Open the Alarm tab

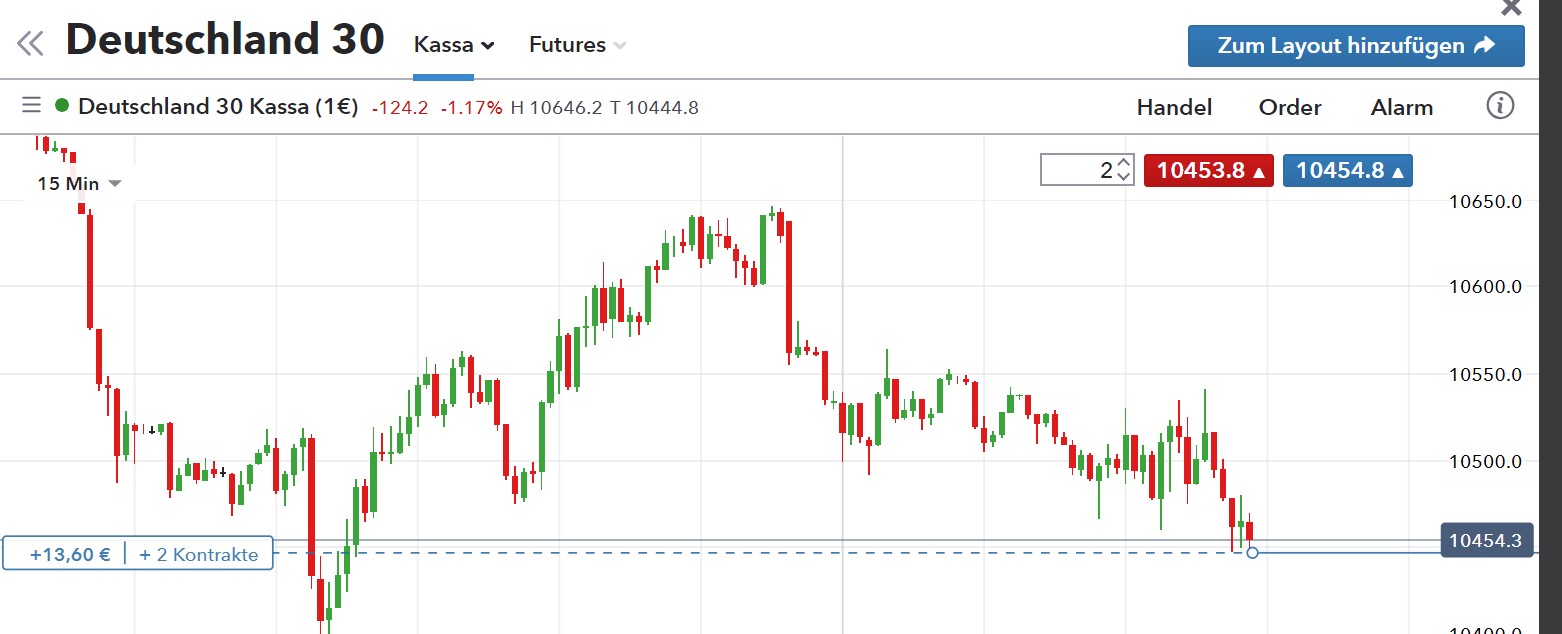1401,107
